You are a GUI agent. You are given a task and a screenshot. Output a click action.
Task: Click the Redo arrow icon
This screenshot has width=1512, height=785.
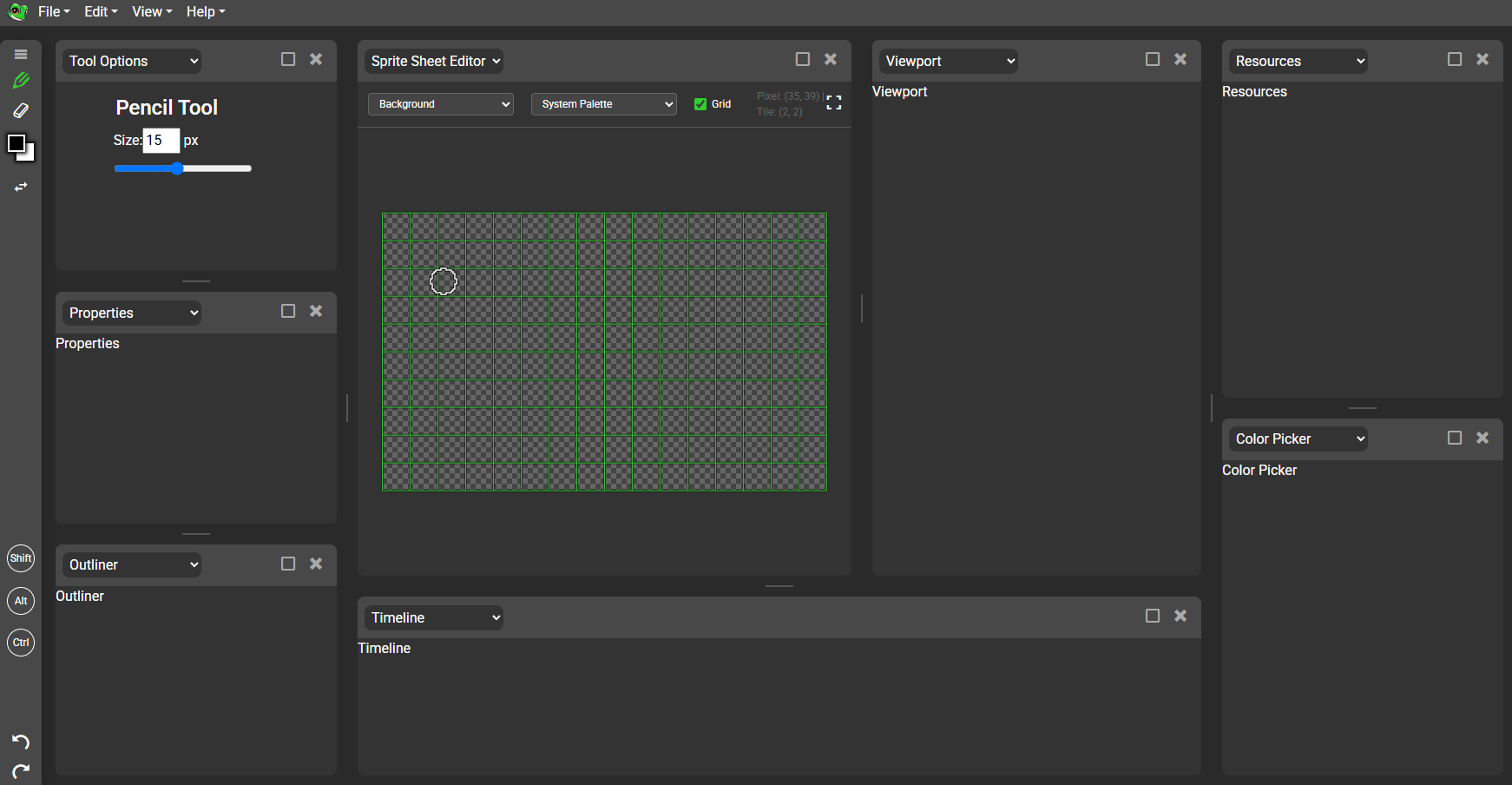21,770
